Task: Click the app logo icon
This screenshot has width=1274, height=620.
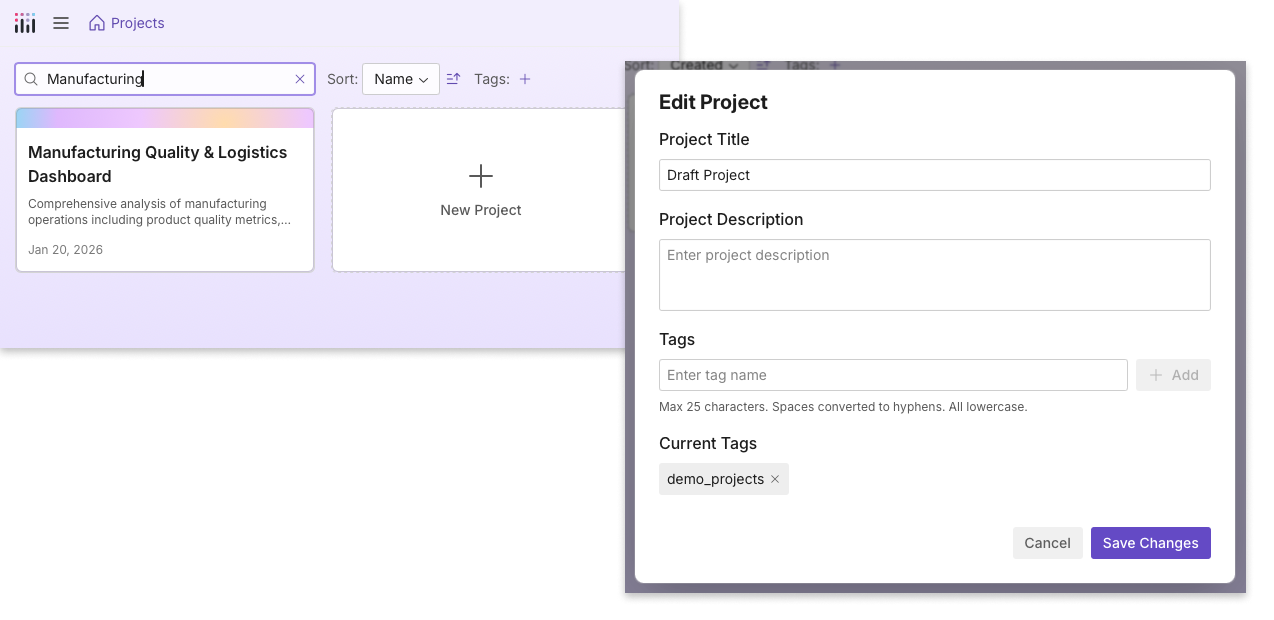Action: pyautogui.click(x=25, y=23)
